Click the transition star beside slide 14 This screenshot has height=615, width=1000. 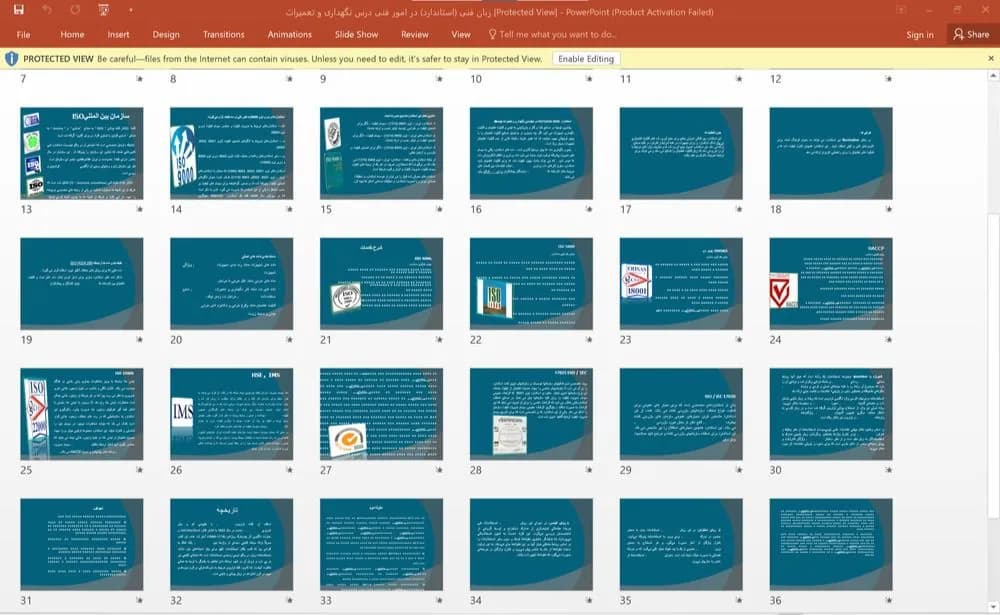click(x=289, y=209)
